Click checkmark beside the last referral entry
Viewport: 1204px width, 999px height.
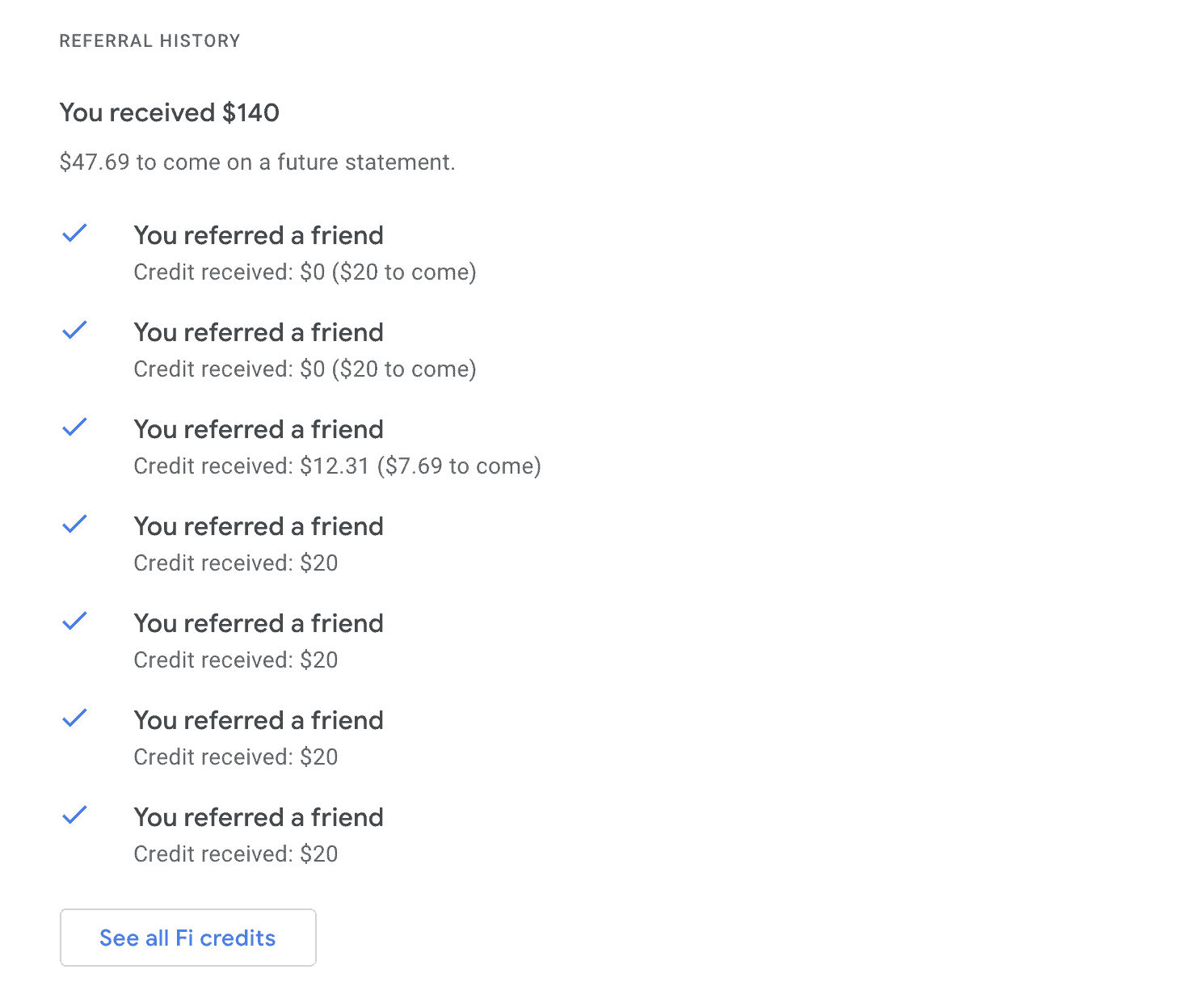[x=74, y=816]
